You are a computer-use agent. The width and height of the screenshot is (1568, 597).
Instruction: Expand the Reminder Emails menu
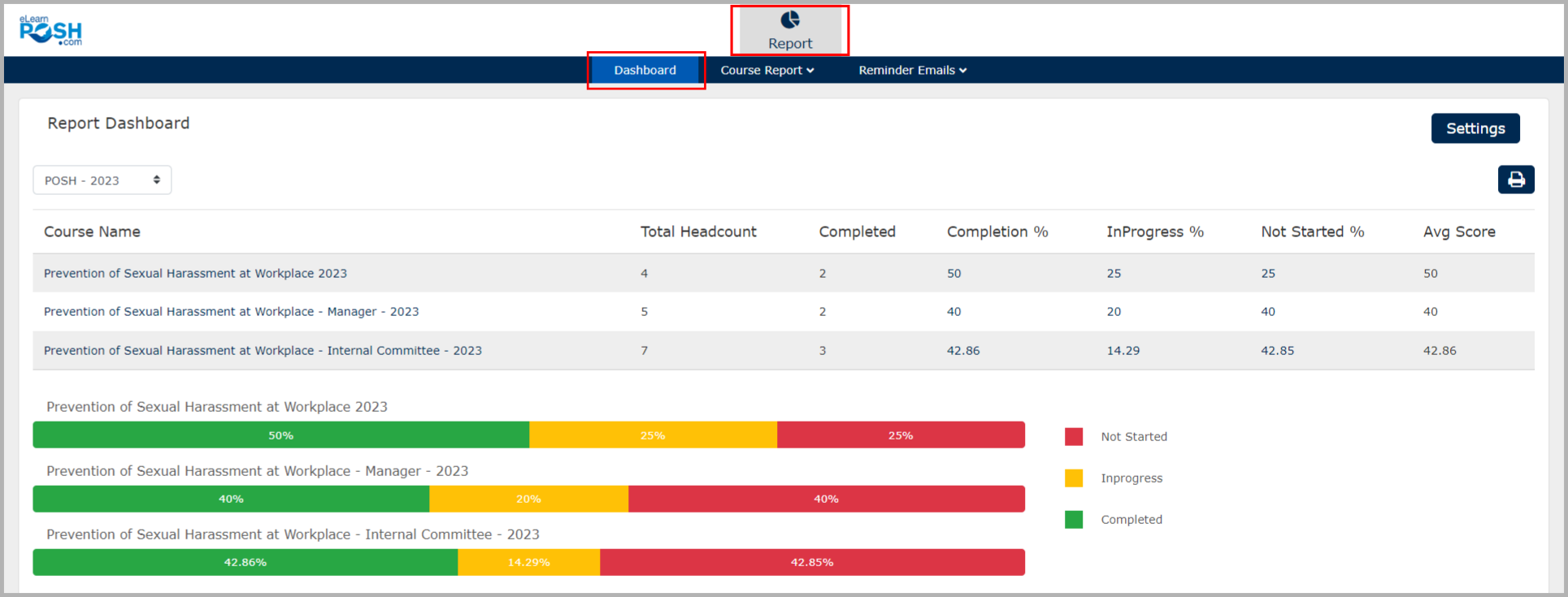912,71
